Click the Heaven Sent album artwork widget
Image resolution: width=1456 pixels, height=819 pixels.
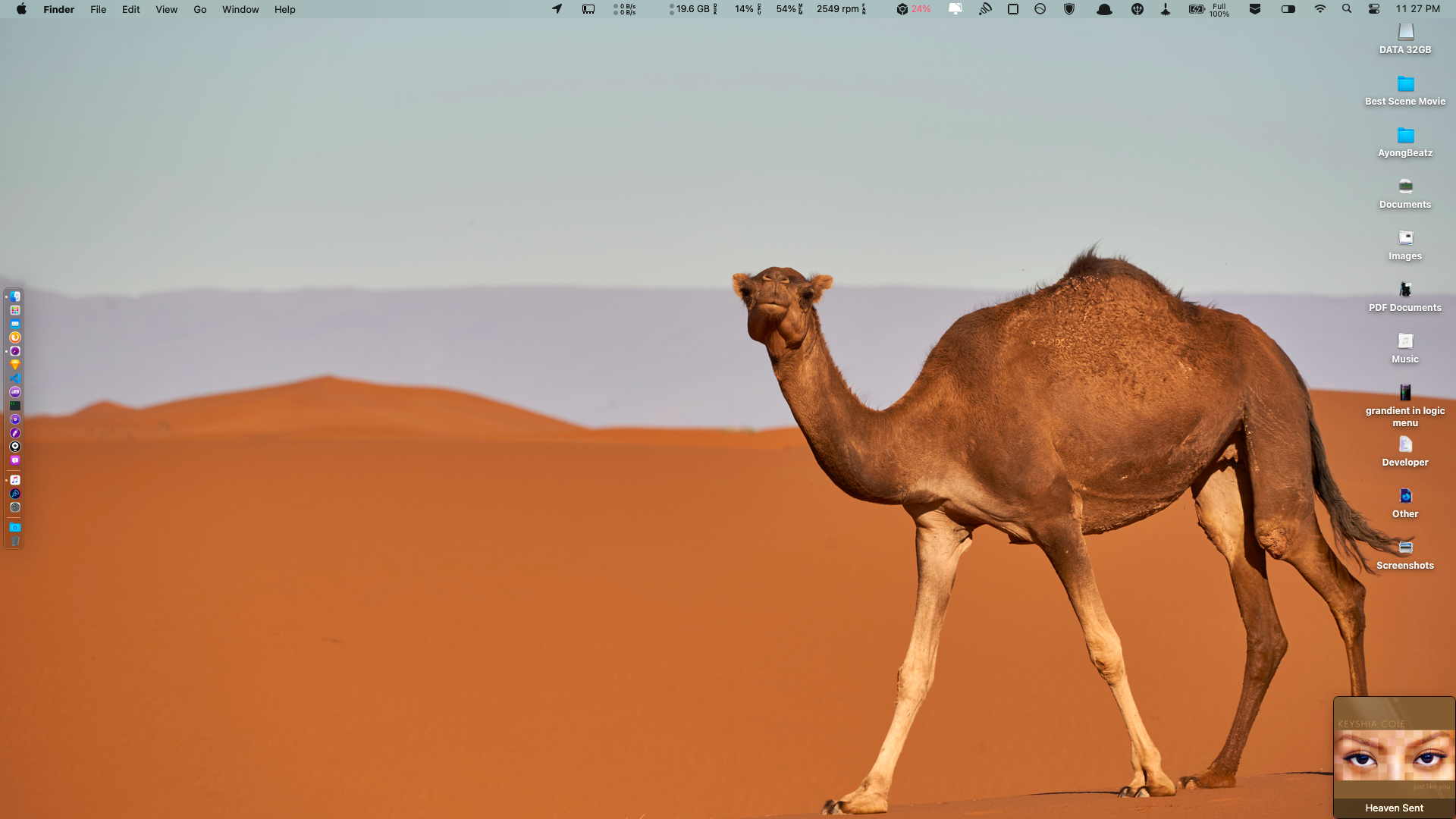[x=1394, y=755]
